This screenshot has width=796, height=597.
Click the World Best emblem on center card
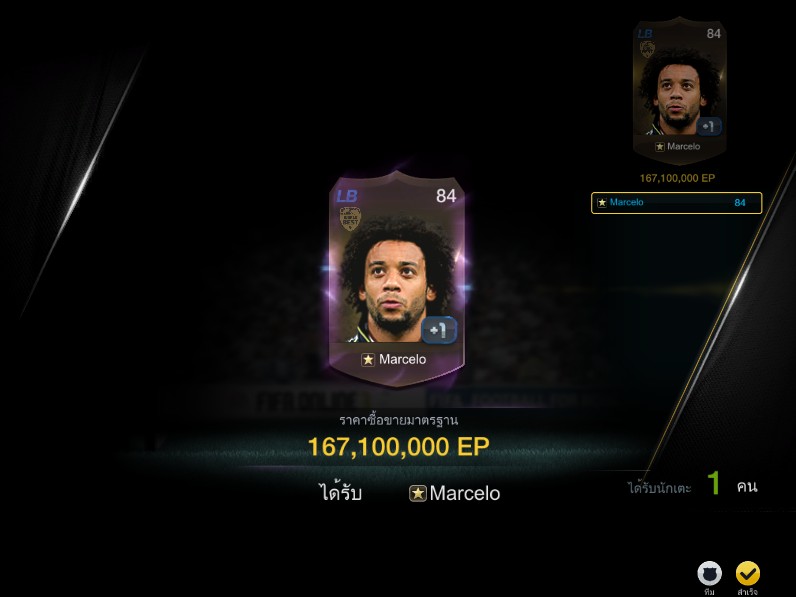(x=350, y=219)
